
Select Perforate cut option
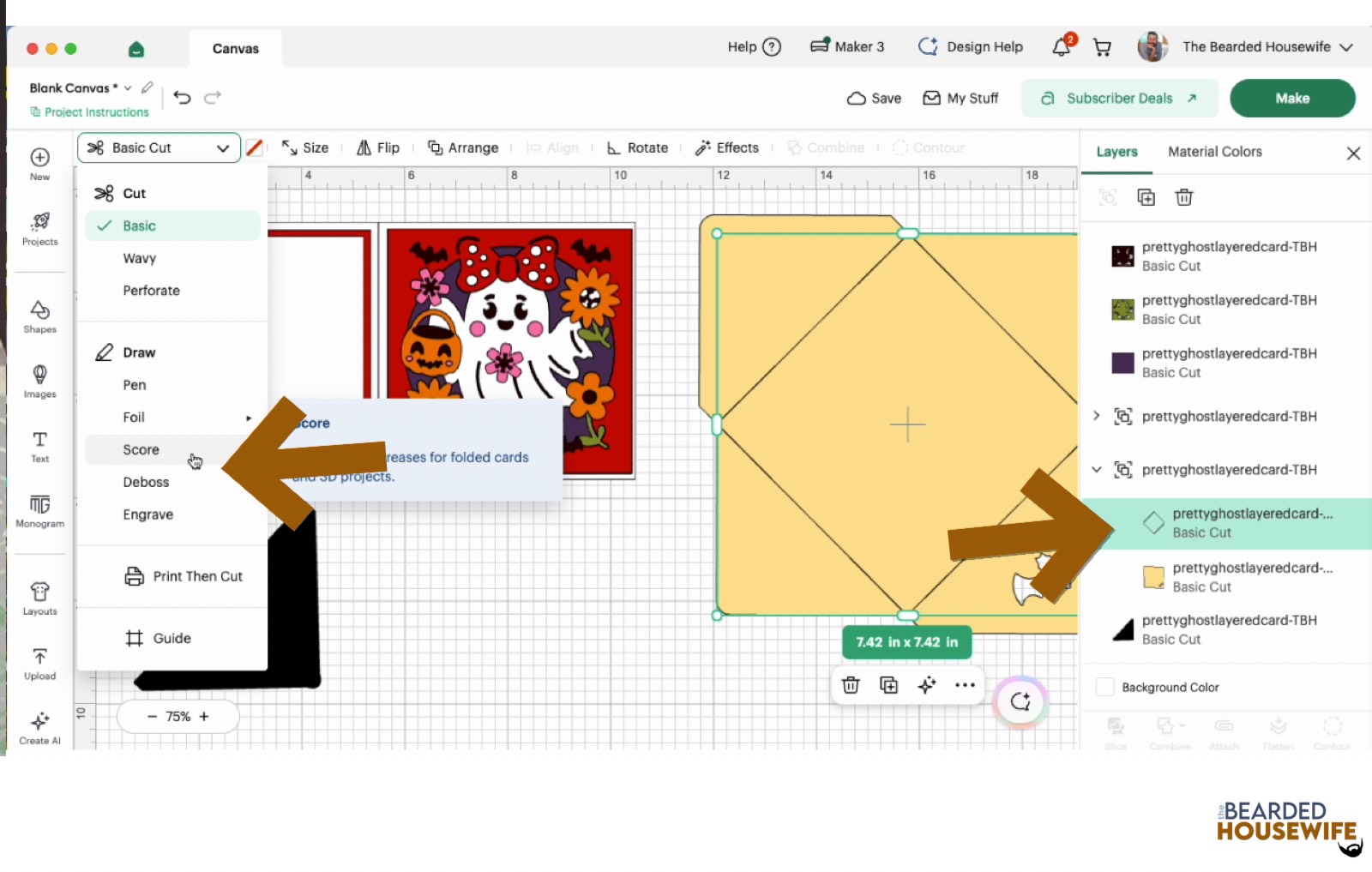pyautogui.click(x=151, y=291)
